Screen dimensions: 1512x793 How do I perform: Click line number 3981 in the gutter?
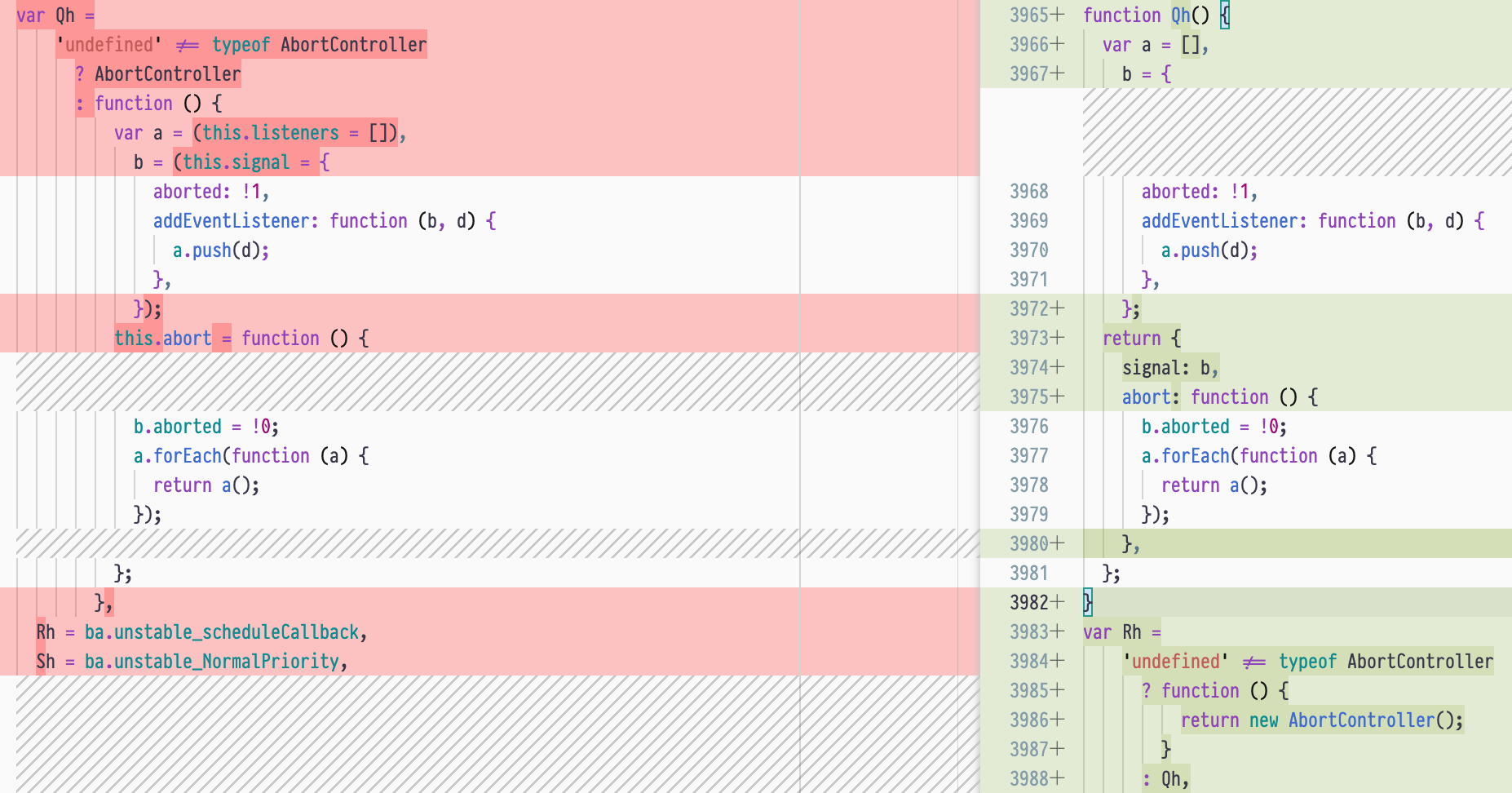[1029, 574]
